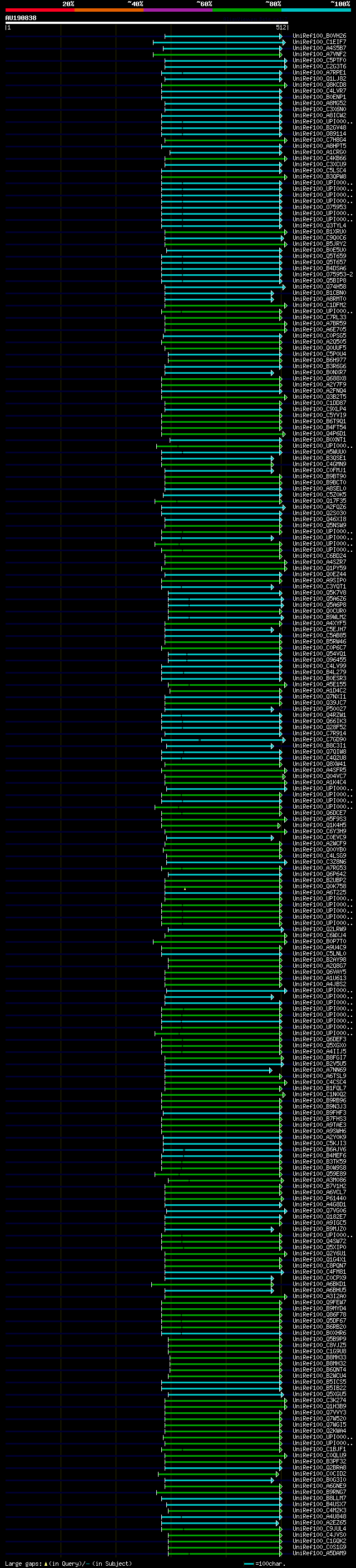Select hit label UniRef100_B0NXR7

(x=319, y=373)
